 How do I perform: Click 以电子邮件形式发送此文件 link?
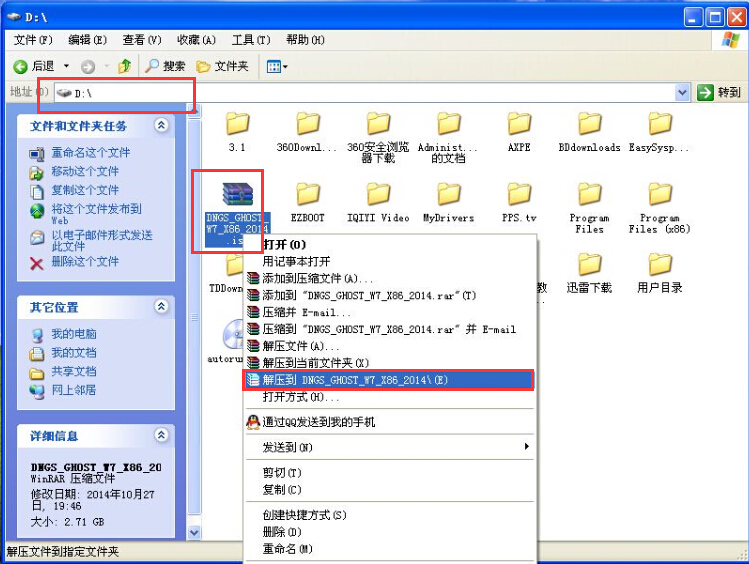click(x=102, y=240)
